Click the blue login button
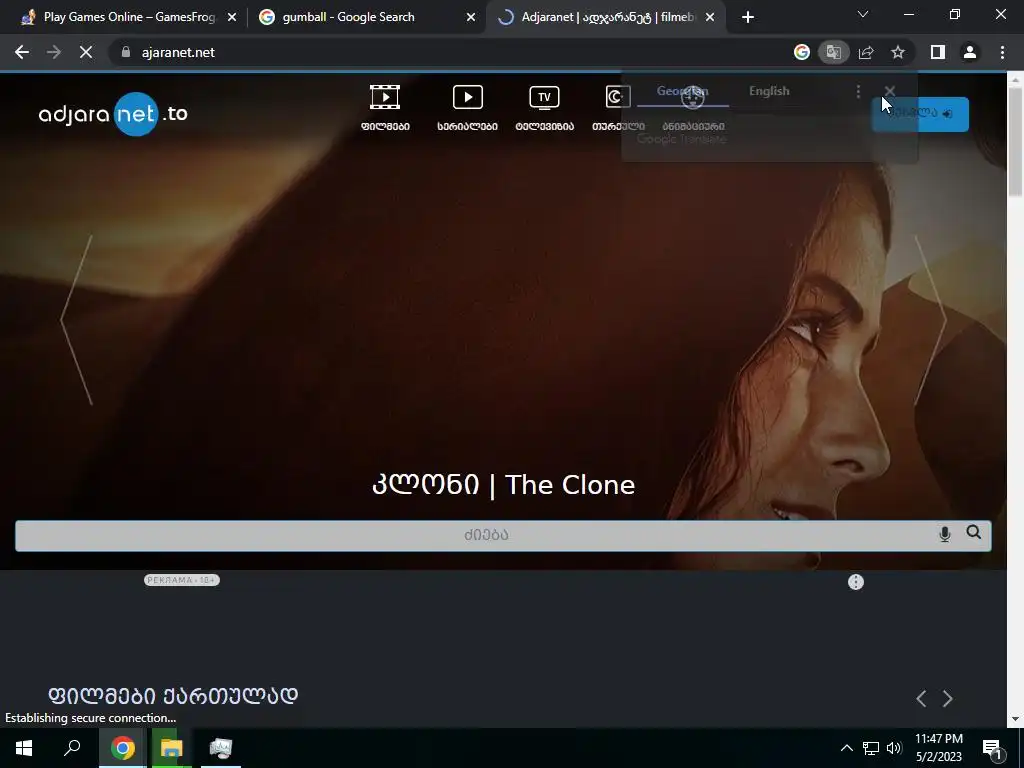The image size is (1024, 768). click(x=920, y=114)
